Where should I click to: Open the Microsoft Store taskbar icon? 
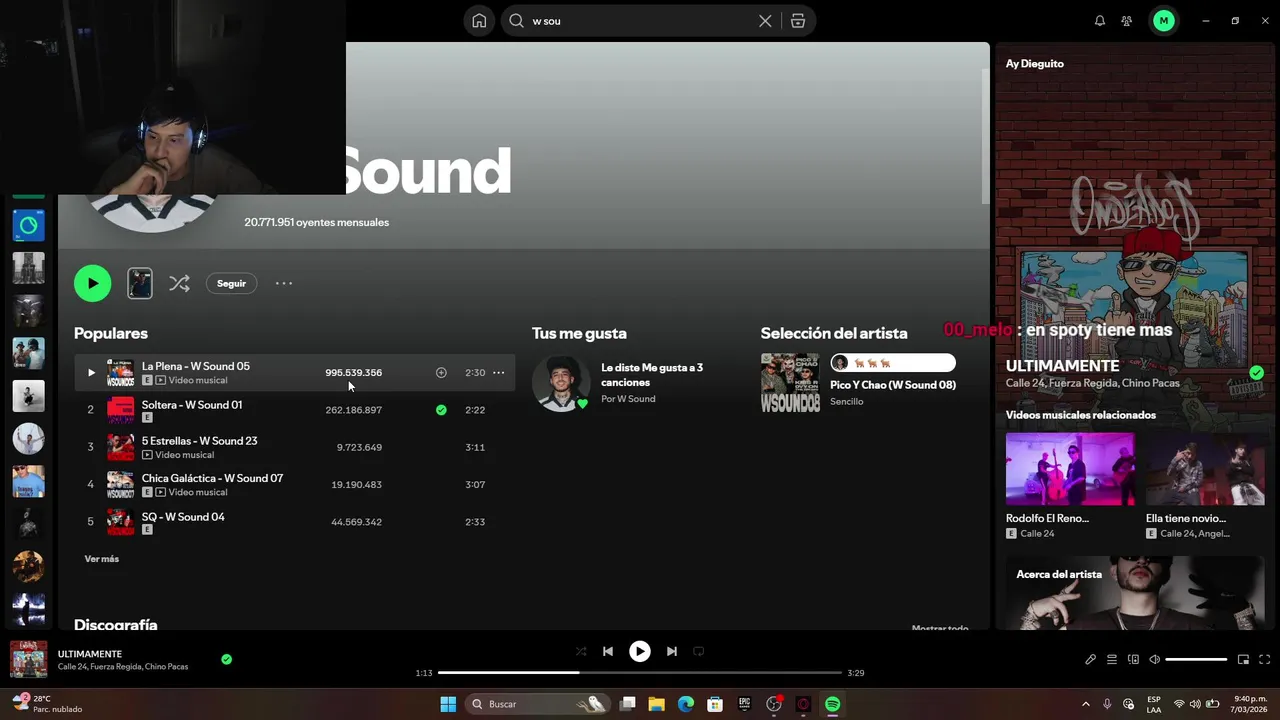click(715, 704)
